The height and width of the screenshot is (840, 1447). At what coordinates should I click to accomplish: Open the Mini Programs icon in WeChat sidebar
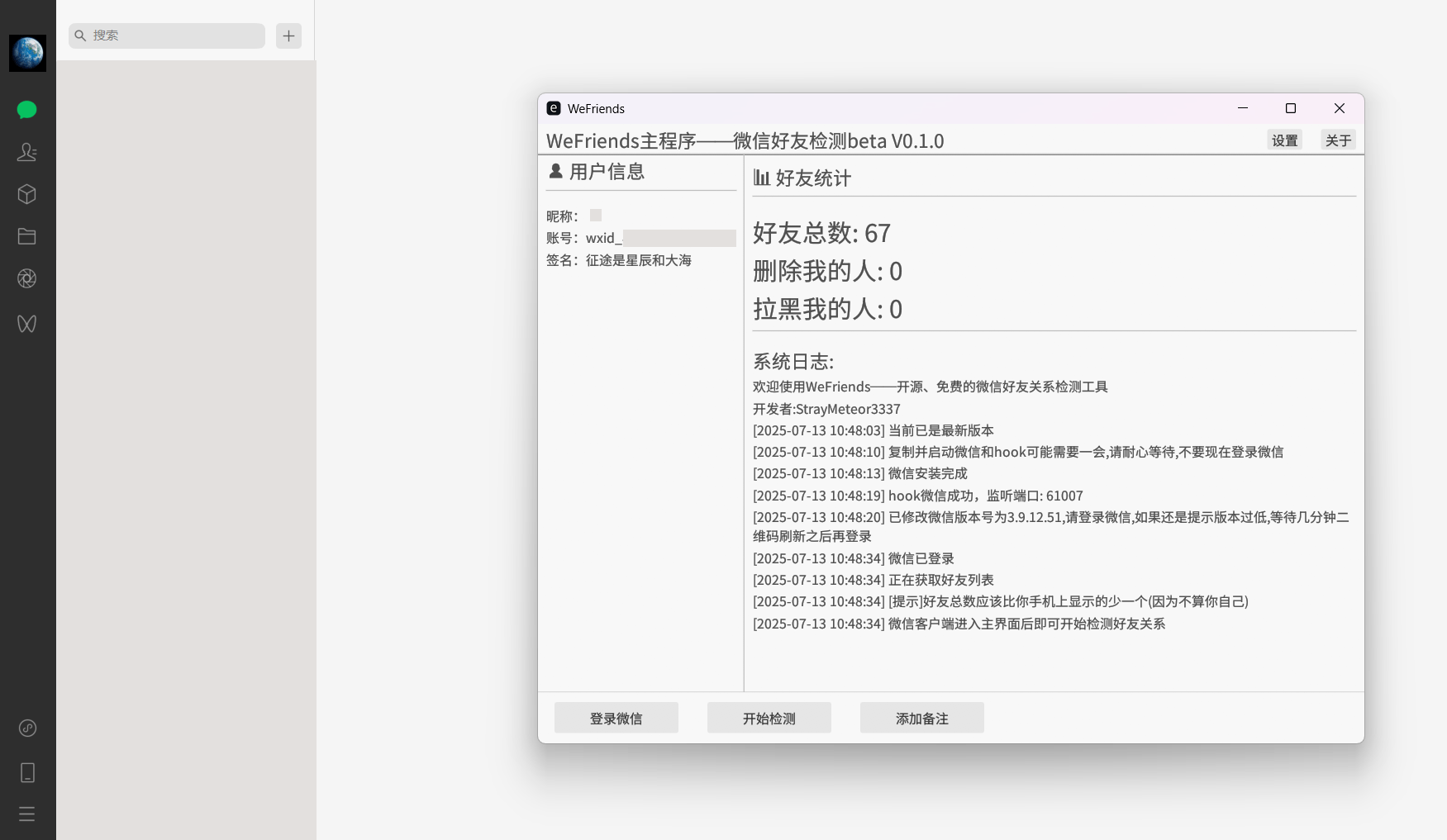[x=27, y=728]
